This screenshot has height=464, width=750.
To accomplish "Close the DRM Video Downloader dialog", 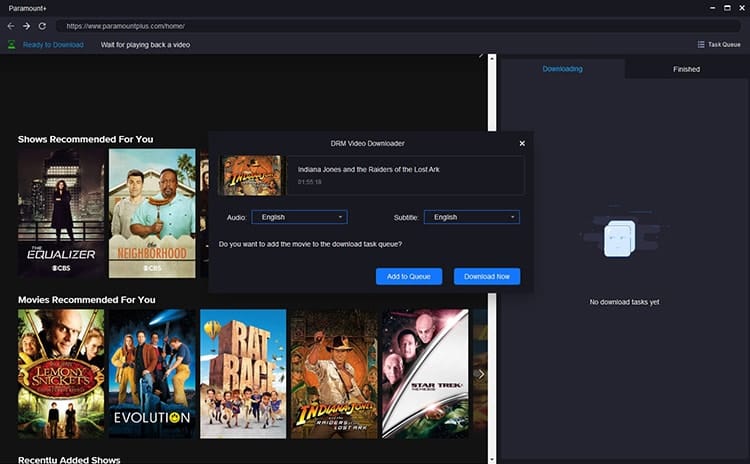I will point(522,143).
